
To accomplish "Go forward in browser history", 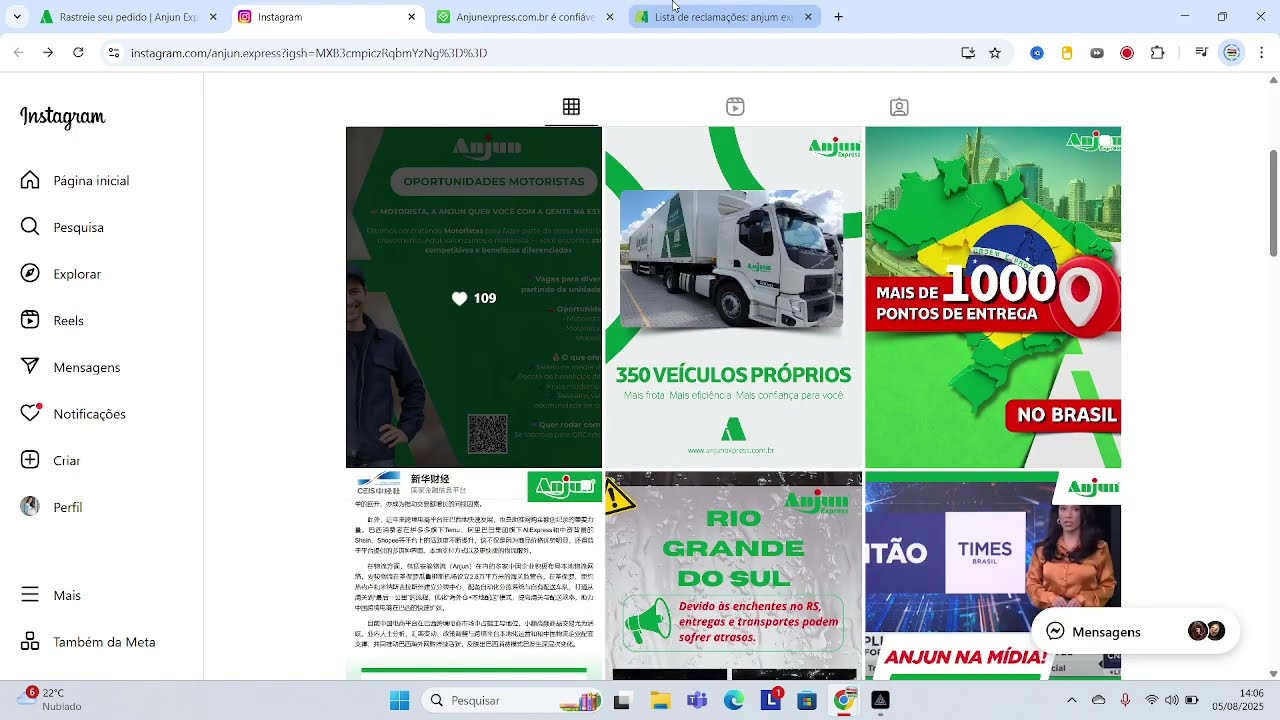I will (48, 53).
